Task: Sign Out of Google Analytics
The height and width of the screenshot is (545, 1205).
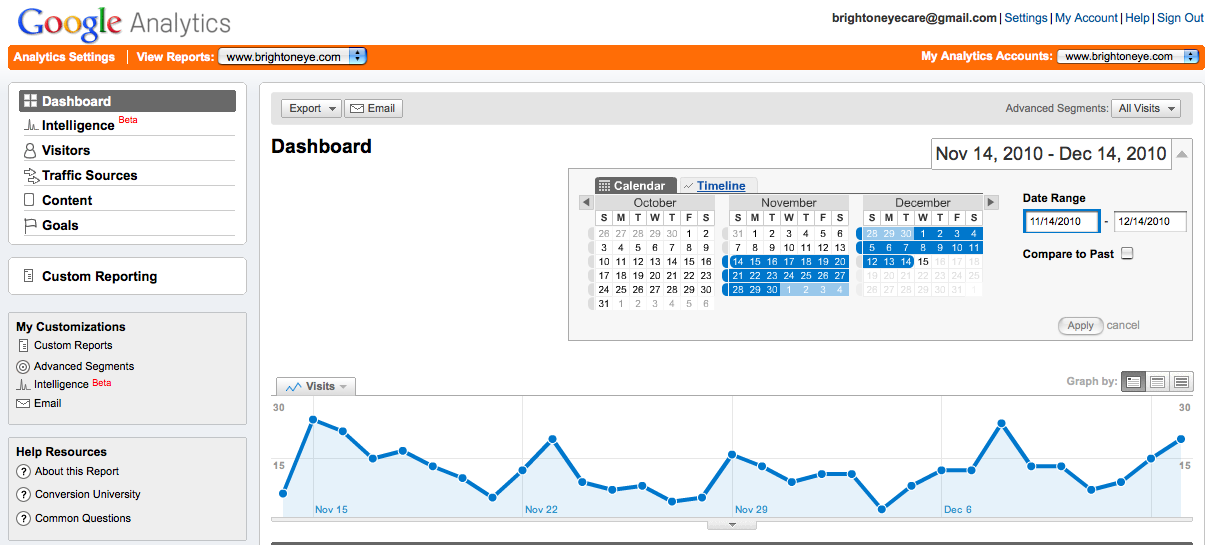Action: pyautogui.click(x=1180, y=18)
